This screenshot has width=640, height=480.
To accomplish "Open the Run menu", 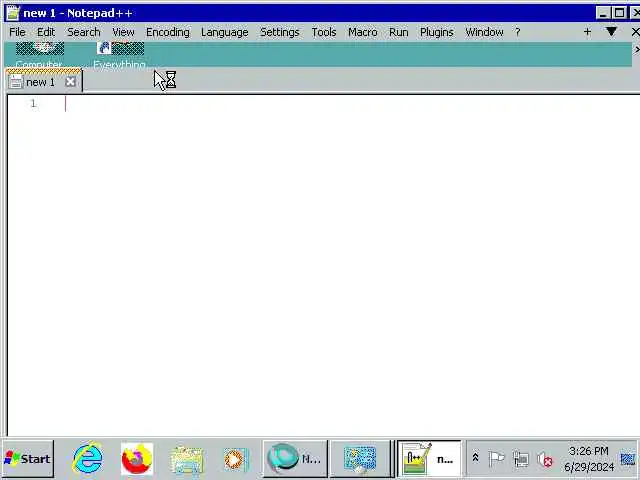I will point(398,32).
